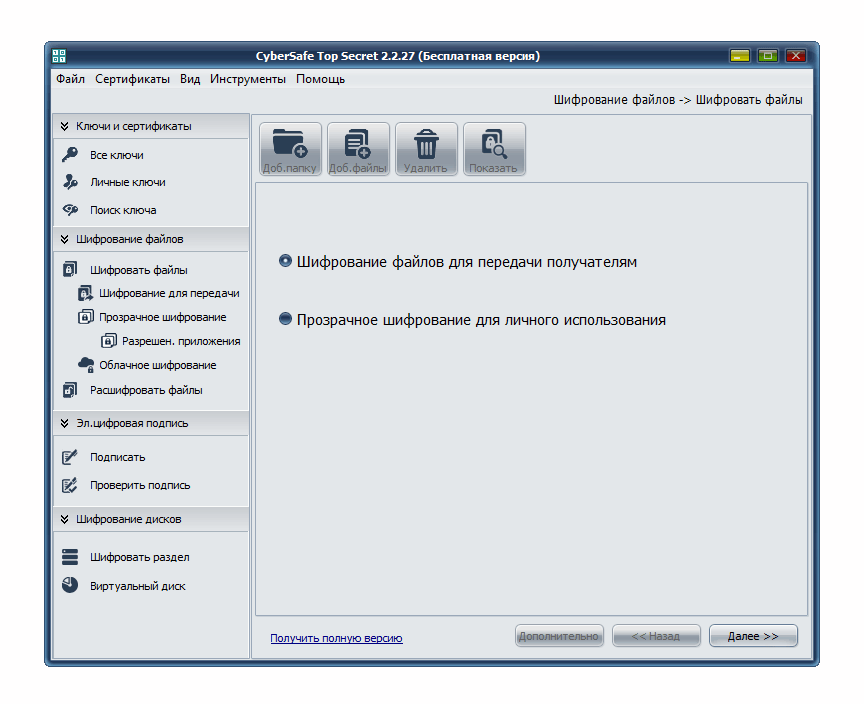Open All Keys via key icon
This screenshot has height=704, width=864.
tap(70, 155)
